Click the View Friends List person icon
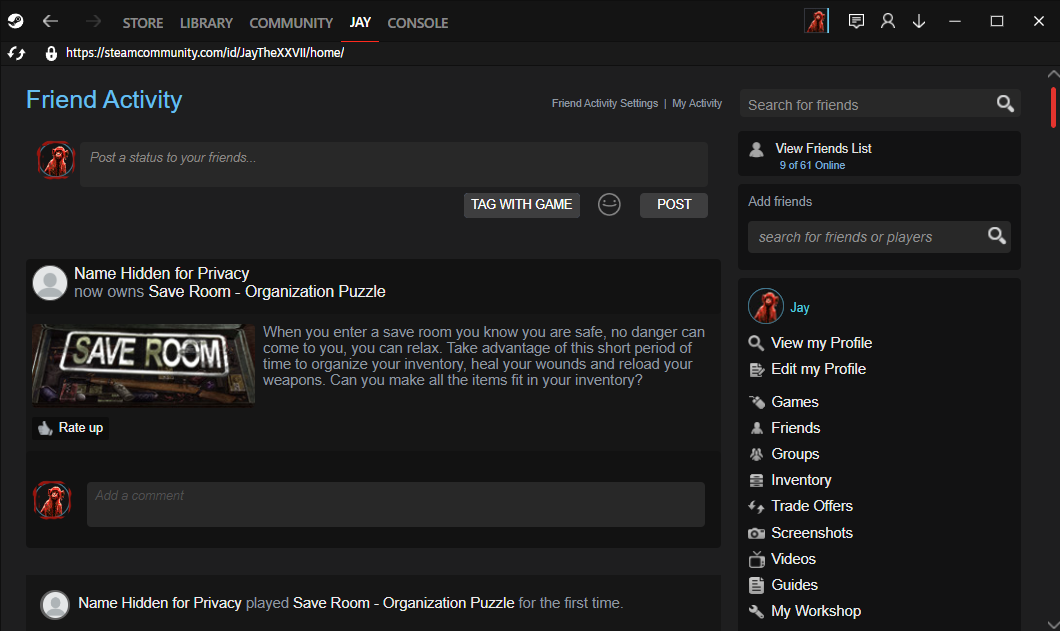Screen dimensions: 1060x631 coord(756,149)
